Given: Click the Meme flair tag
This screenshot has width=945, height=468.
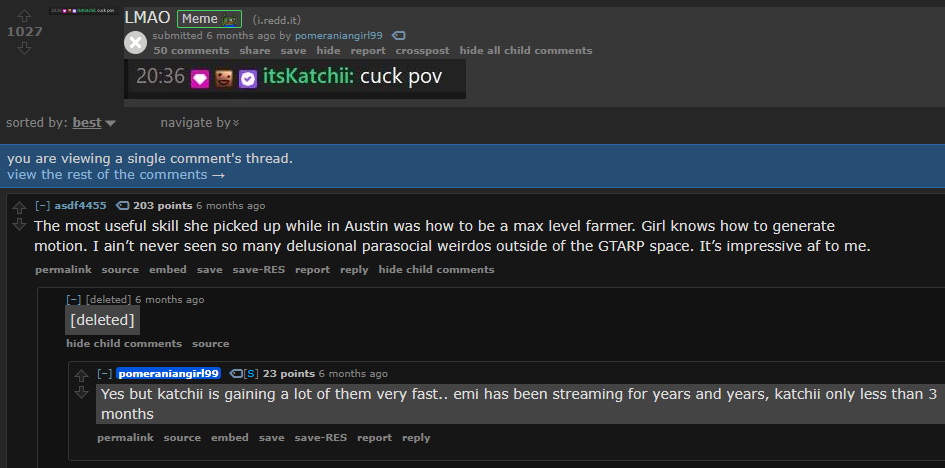Looking at the screenshot, I should click(x=209, y=19).
